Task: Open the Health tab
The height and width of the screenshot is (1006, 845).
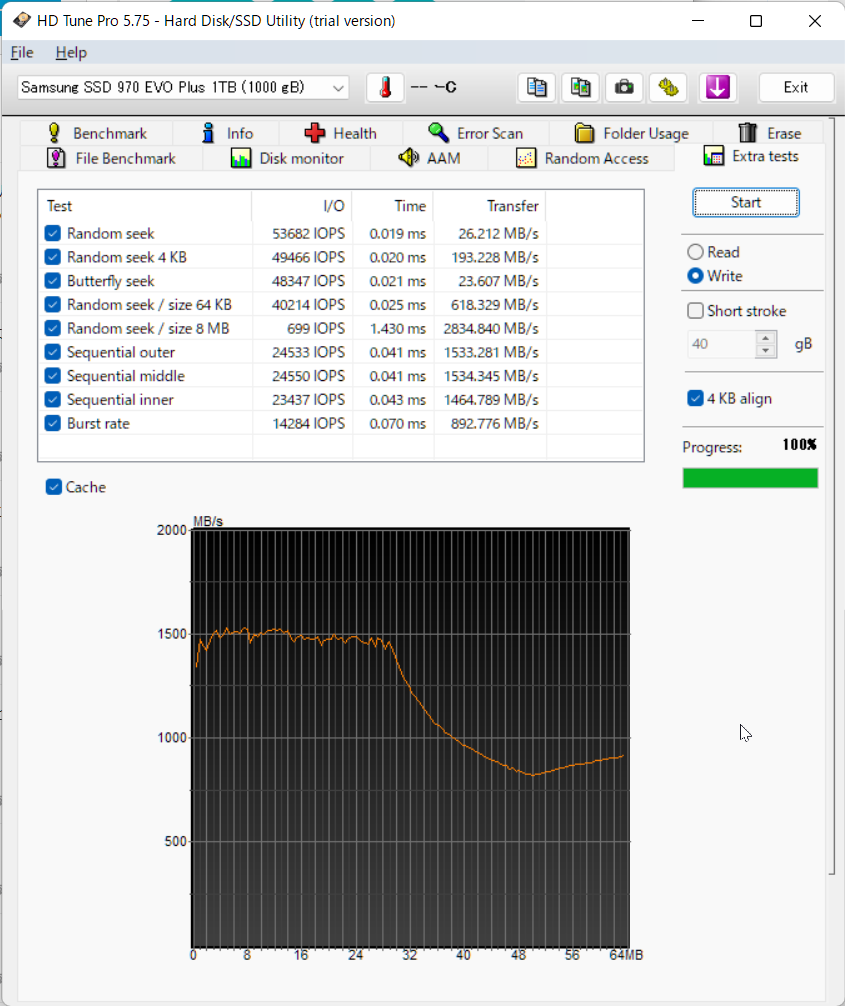Action: pyautogui.click(x=340, y=133)
